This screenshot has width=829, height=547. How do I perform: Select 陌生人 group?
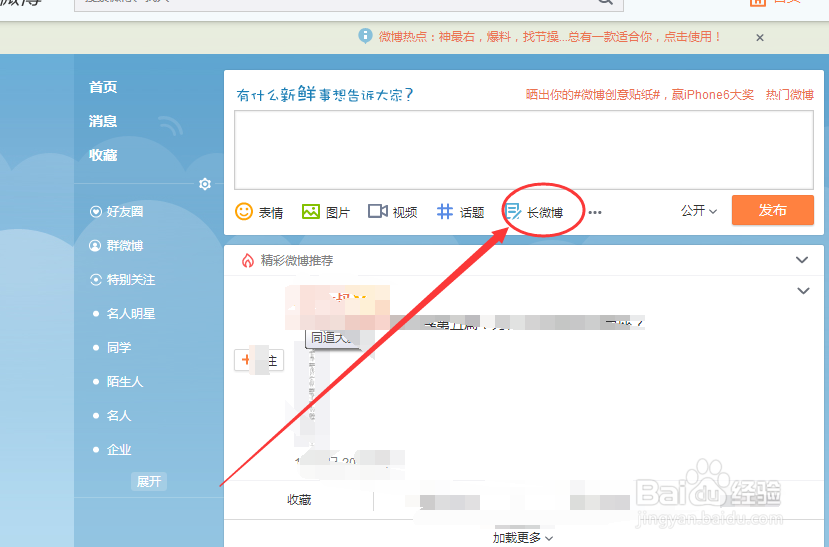[x=125, y=382]
